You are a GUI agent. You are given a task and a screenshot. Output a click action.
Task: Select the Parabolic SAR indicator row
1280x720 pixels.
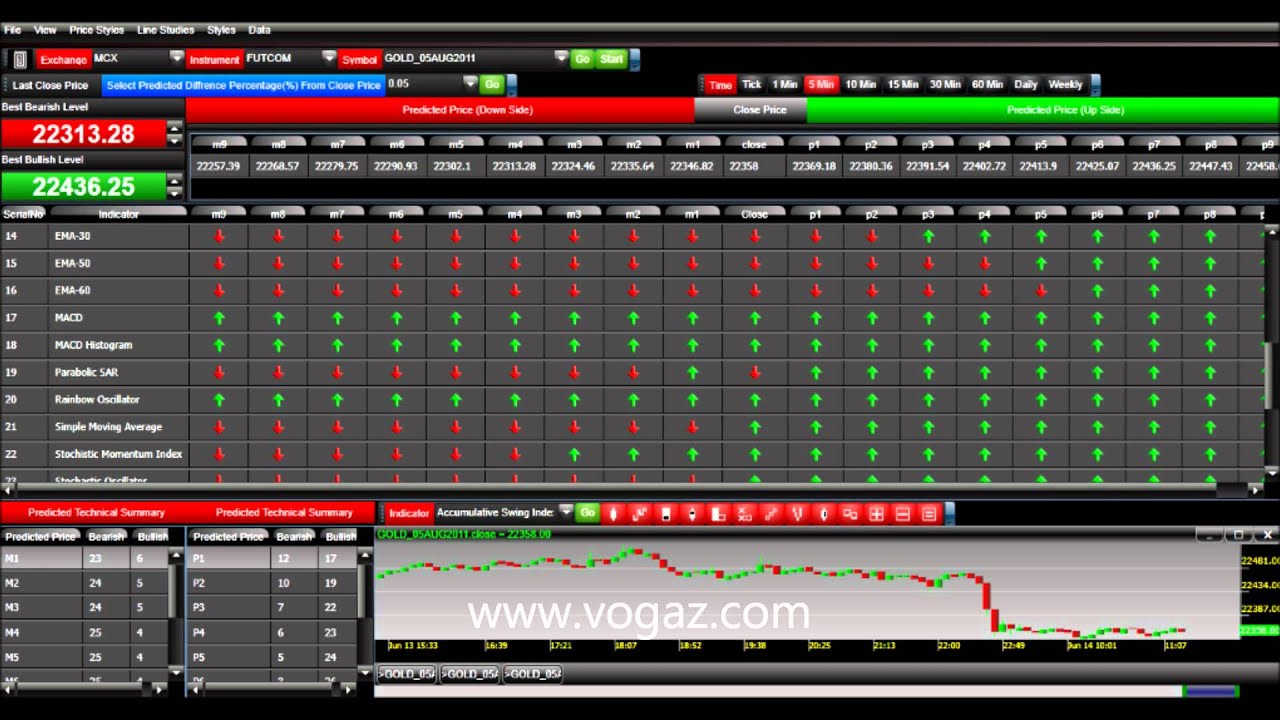(x=632, y=372)
